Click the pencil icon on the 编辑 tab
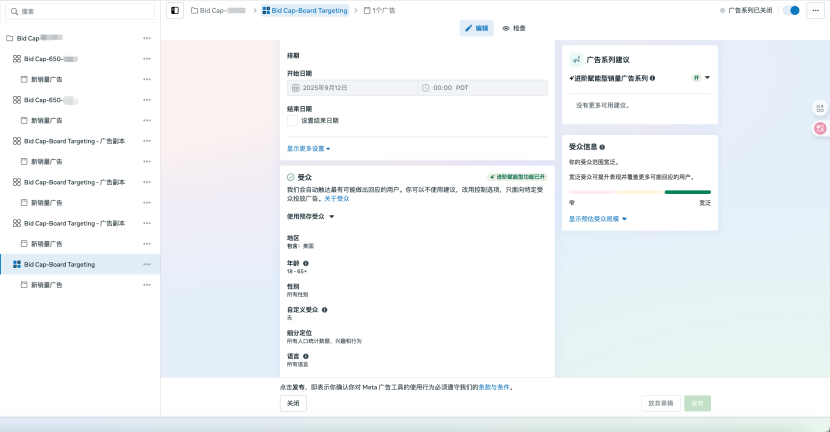The height and width of the screenshot is (432, 830). [468, 28]
